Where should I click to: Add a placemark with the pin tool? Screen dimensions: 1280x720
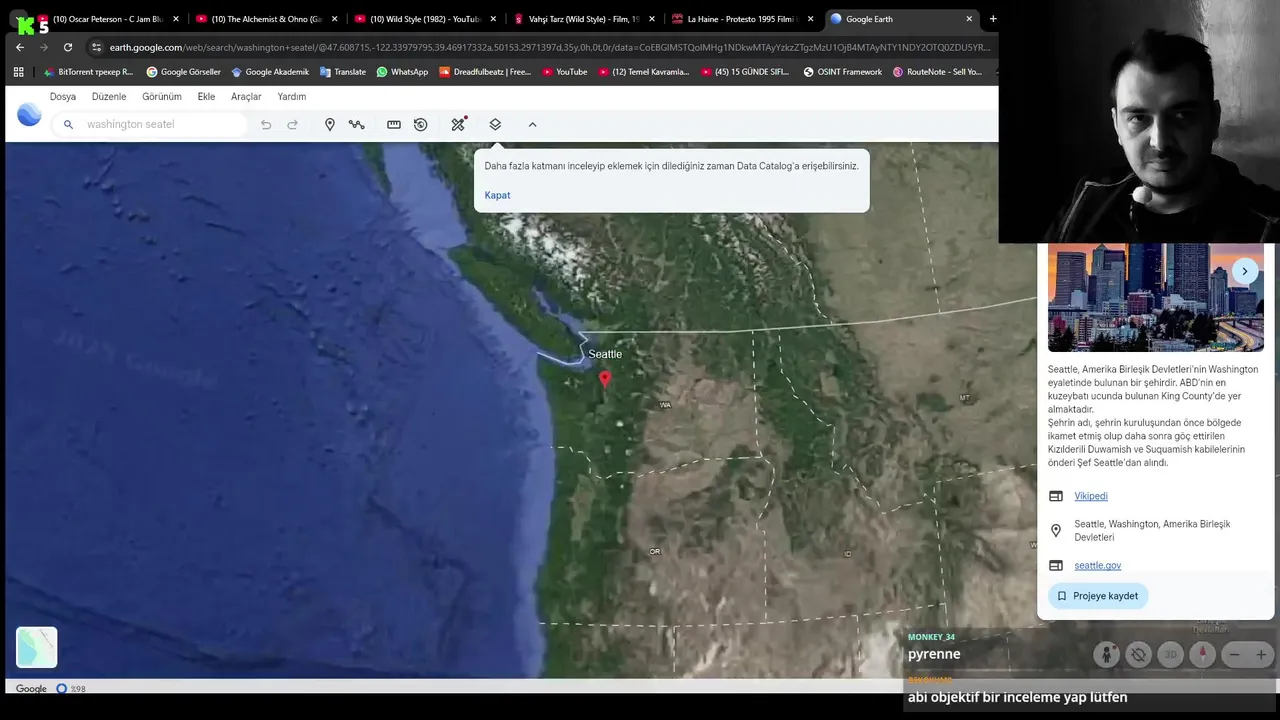coord(330,124)
